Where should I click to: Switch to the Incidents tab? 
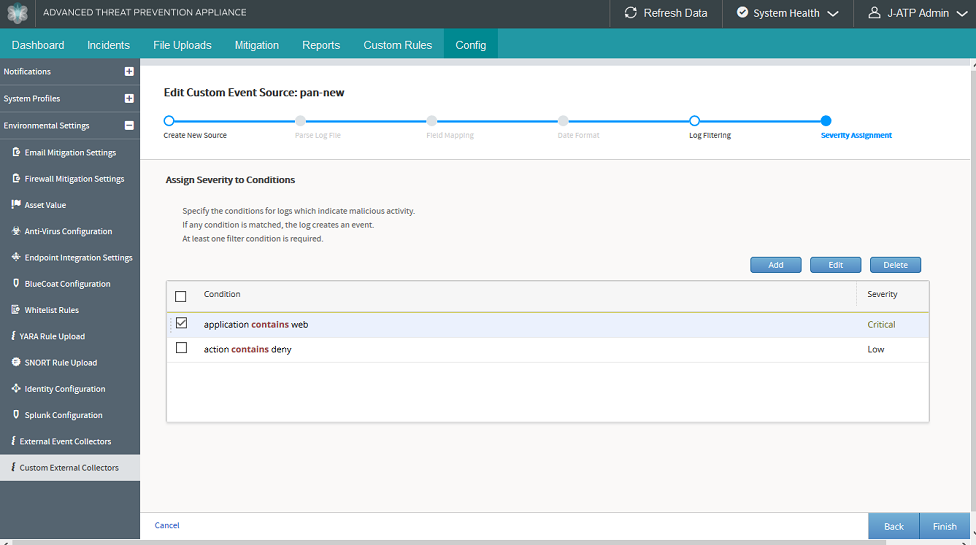108,45
